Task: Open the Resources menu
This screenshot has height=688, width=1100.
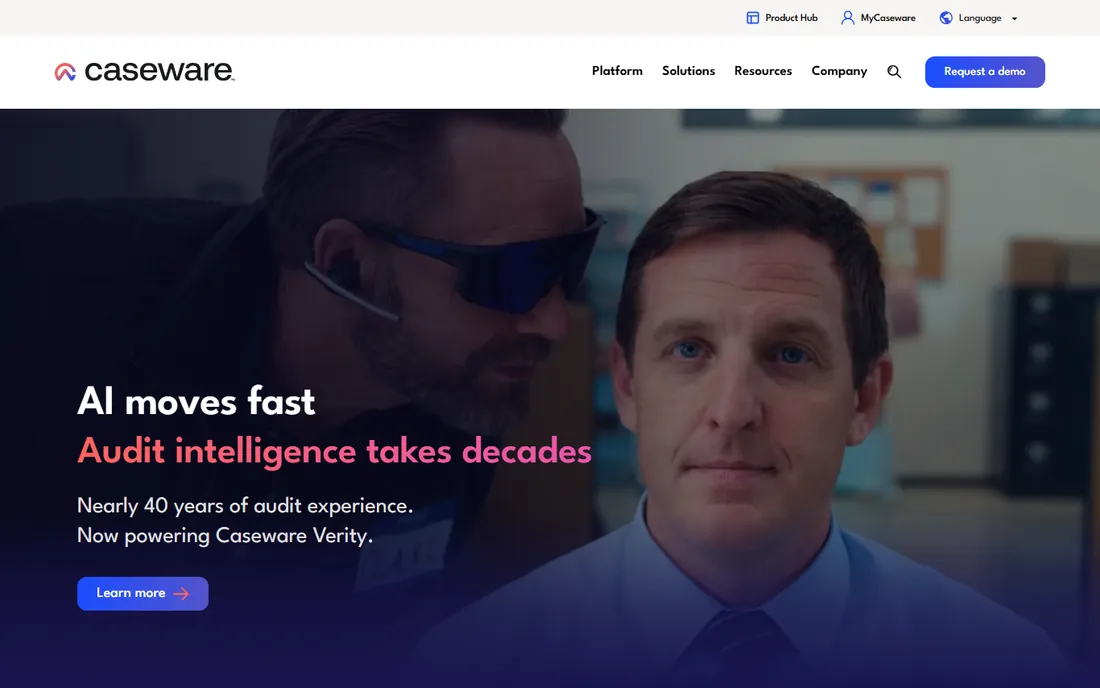Action: click(763, 71)
